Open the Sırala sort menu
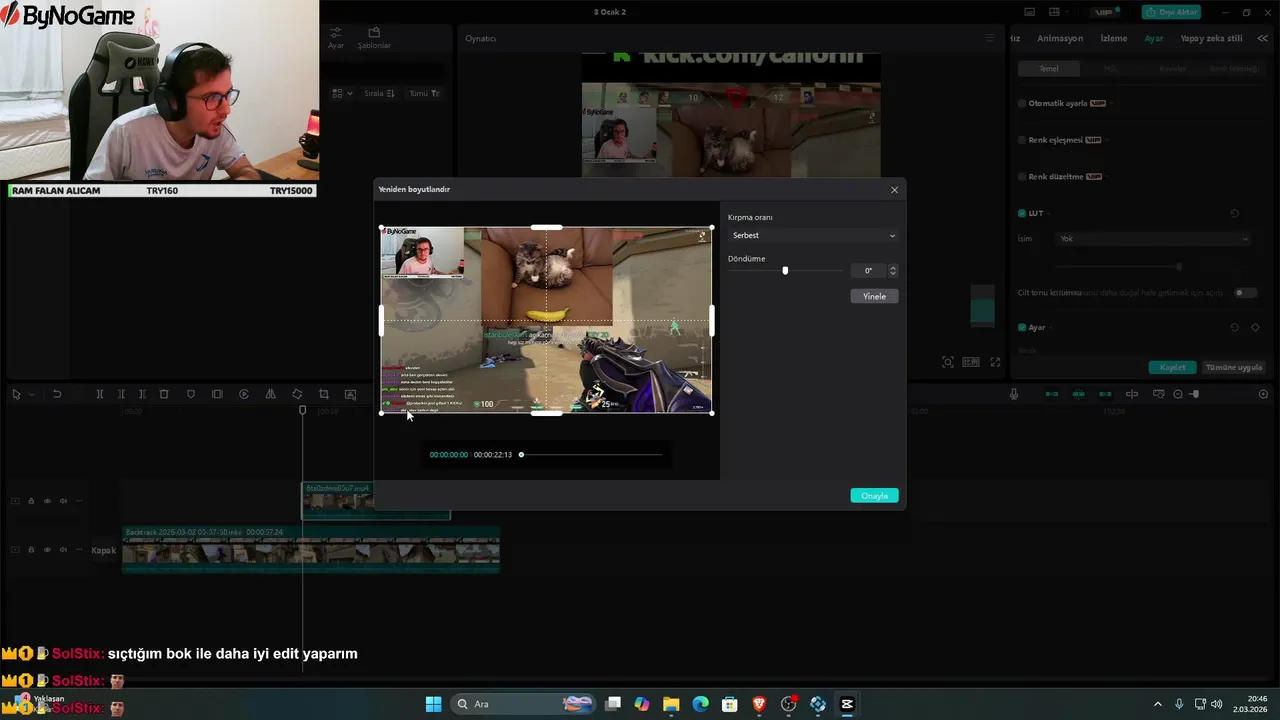Image resolution: width=1280 pixels, height=720 pixels. point(379,93)
